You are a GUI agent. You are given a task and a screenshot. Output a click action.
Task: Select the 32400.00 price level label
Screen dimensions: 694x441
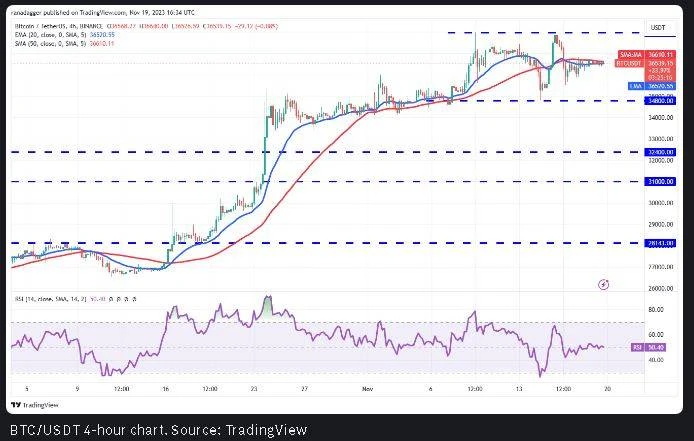click(660, 152)
